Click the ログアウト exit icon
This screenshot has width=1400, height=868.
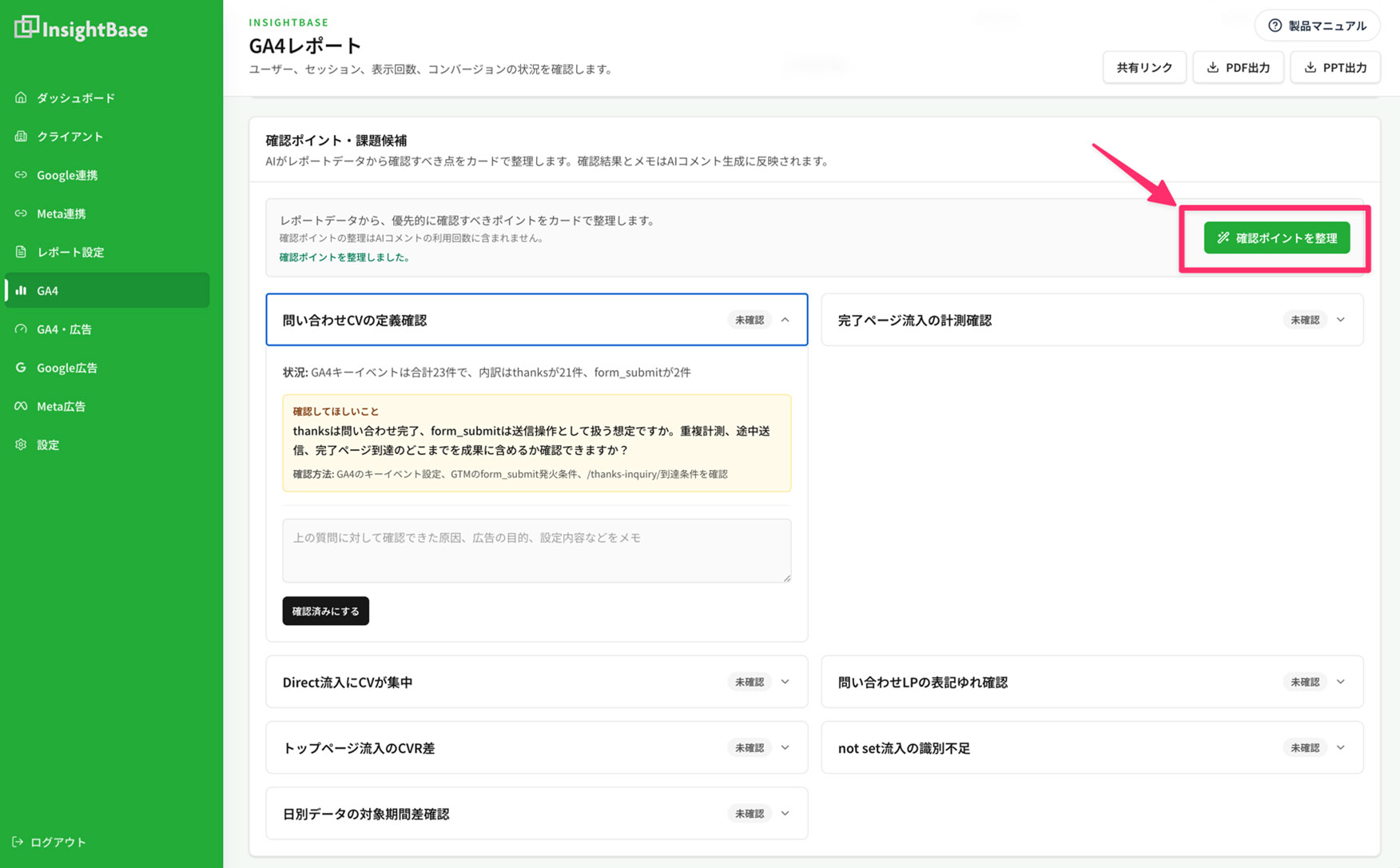pos(18,842)
